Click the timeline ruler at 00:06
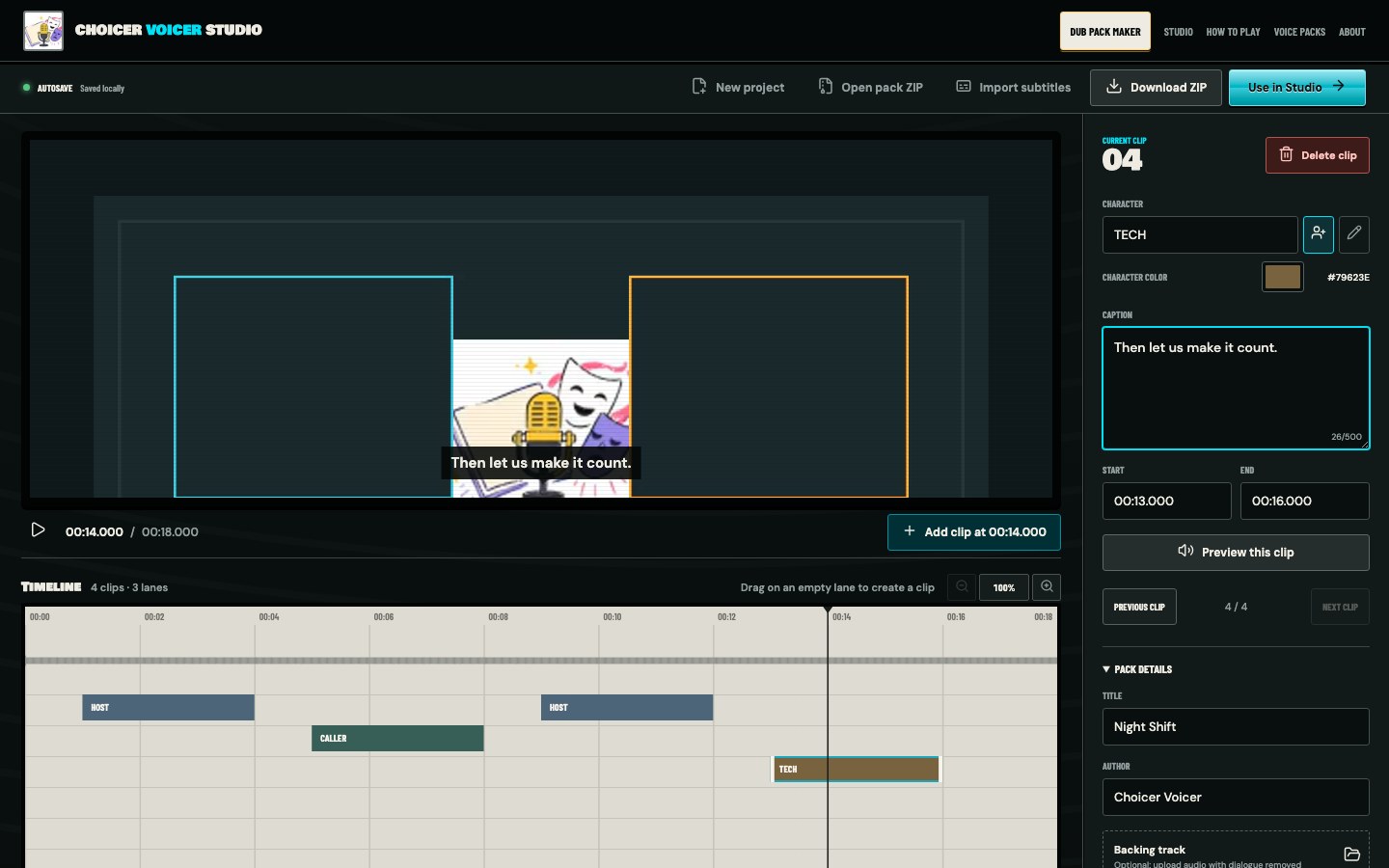The width and height of the screenshot is (1389, 868). click(x=383, y=617)
